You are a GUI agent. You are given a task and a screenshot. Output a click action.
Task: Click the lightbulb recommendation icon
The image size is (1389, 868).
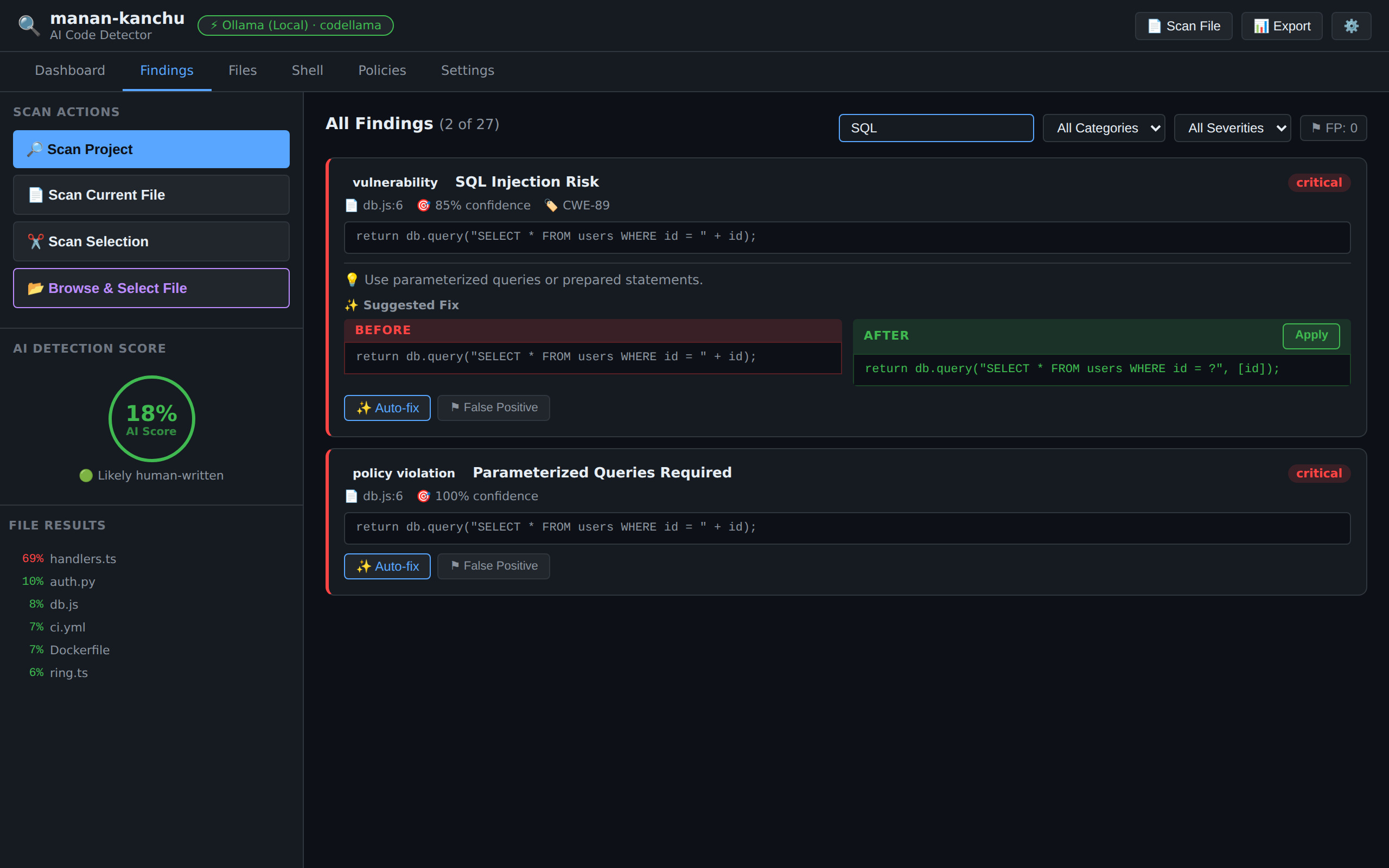[x=352, y=280]
